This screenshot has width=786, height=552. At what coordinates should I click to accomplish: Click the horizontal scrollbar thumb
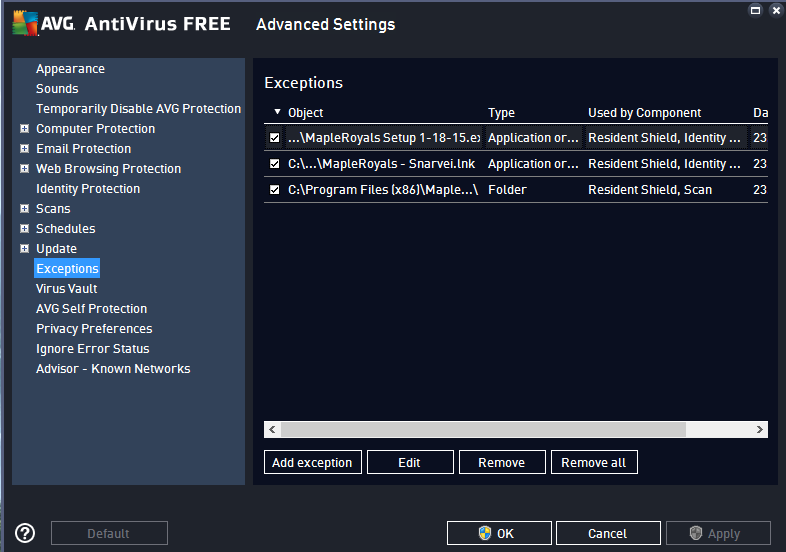[484, 429]
